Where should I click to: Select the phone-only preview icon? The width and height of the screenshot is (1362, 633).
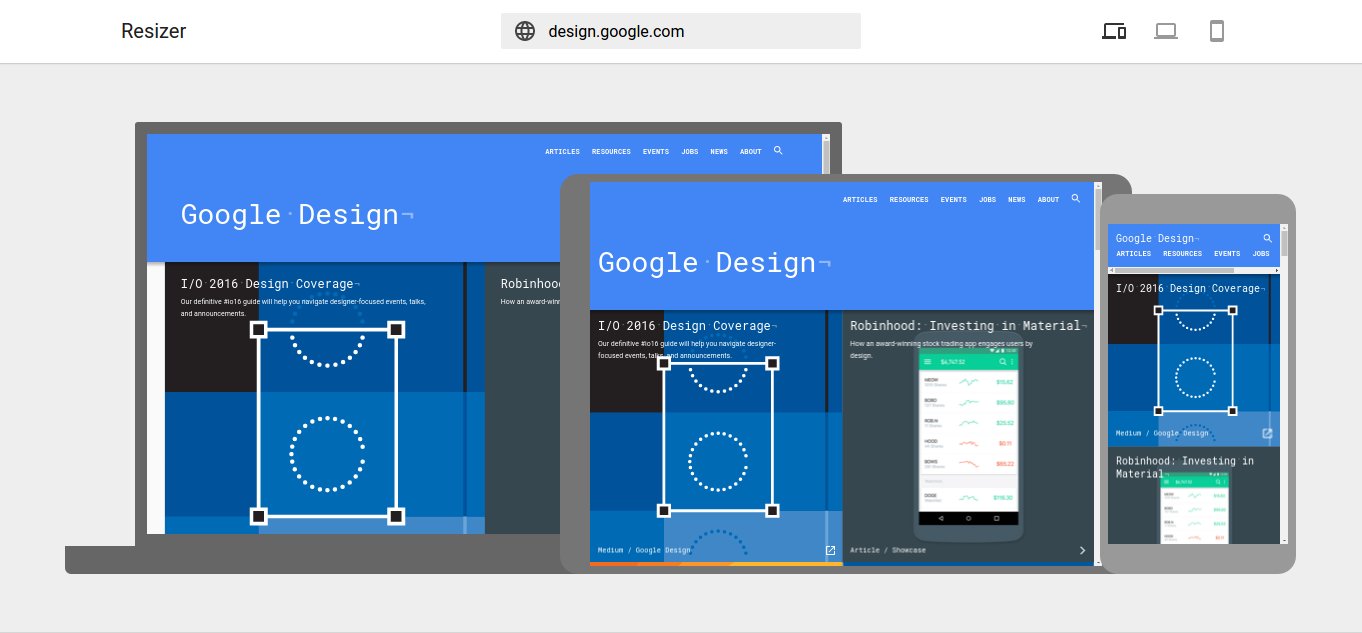point(1216,31)
